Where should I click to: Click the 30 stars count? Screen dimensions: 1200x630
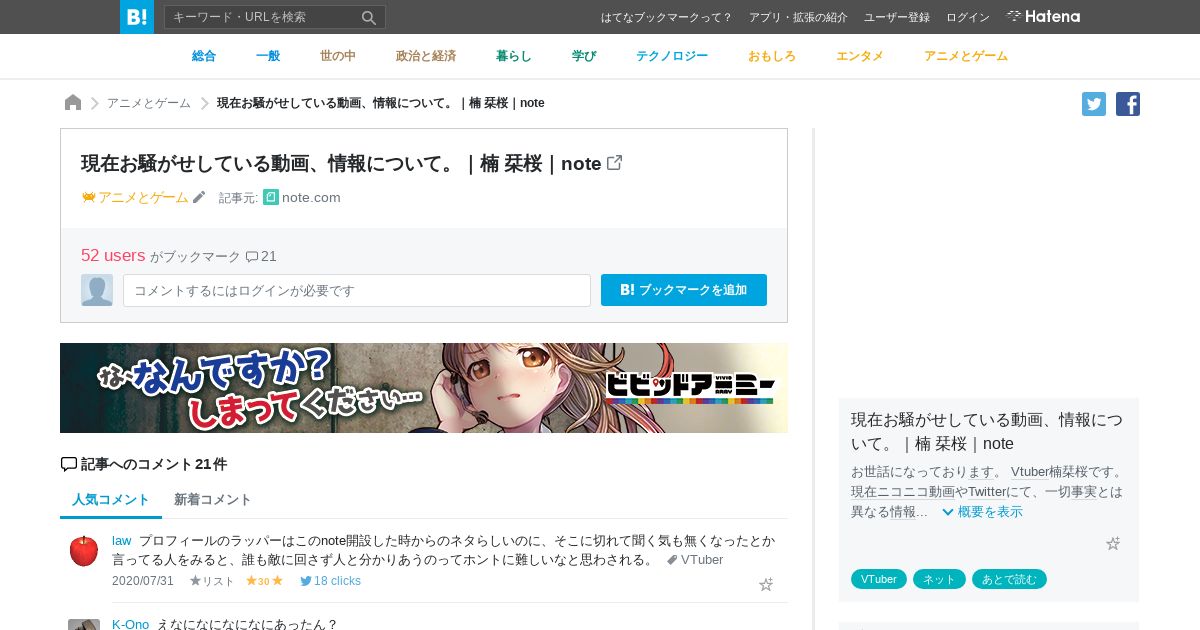click(x=264, y=581)
